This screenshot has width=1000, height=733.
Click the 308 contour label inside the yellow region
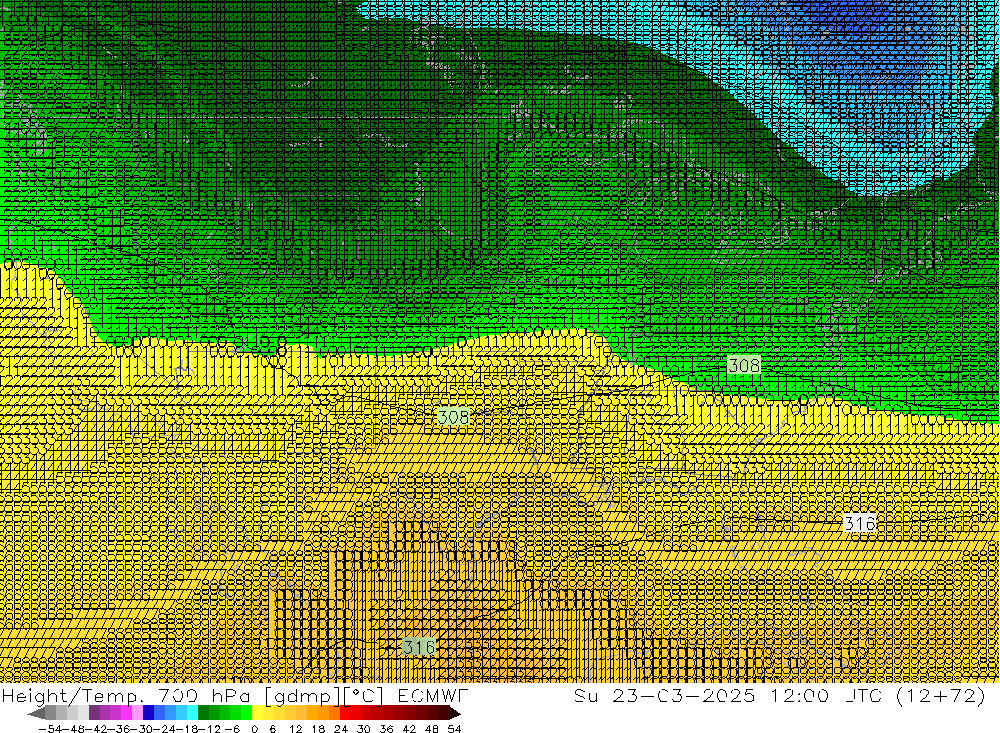[453, 417]
